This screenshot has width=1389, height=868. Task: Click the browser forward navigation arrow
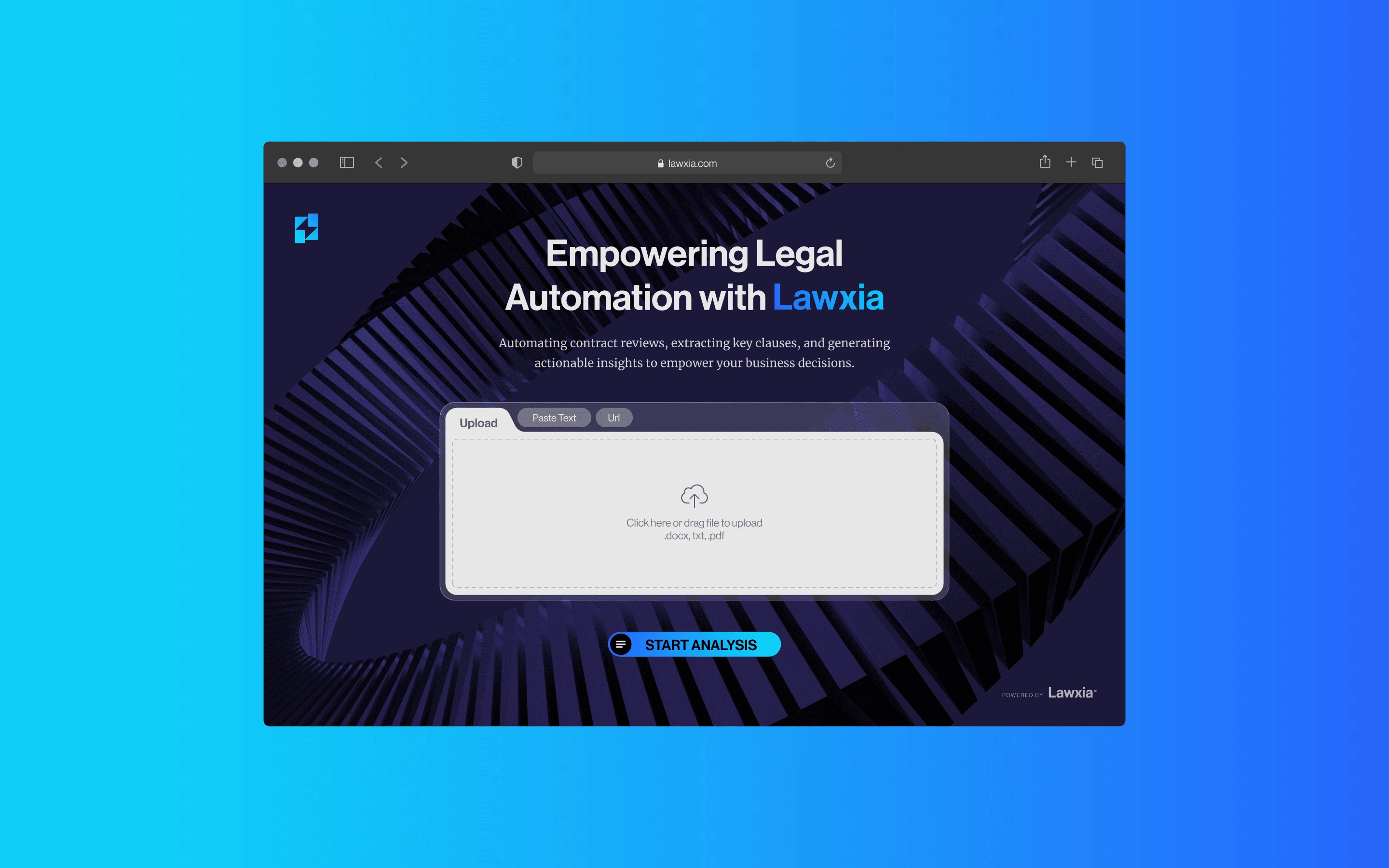(403, 163)
